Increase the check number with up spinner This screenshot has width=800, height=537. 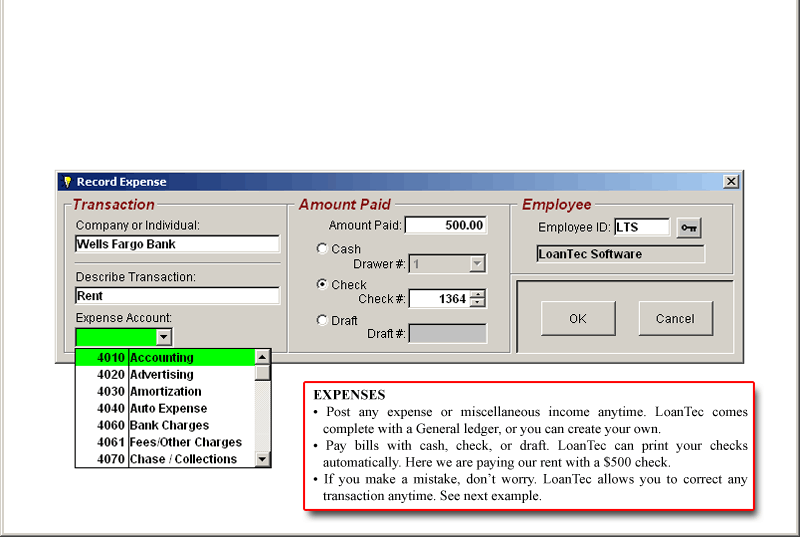pyautogui.click(x=477, y=294)
